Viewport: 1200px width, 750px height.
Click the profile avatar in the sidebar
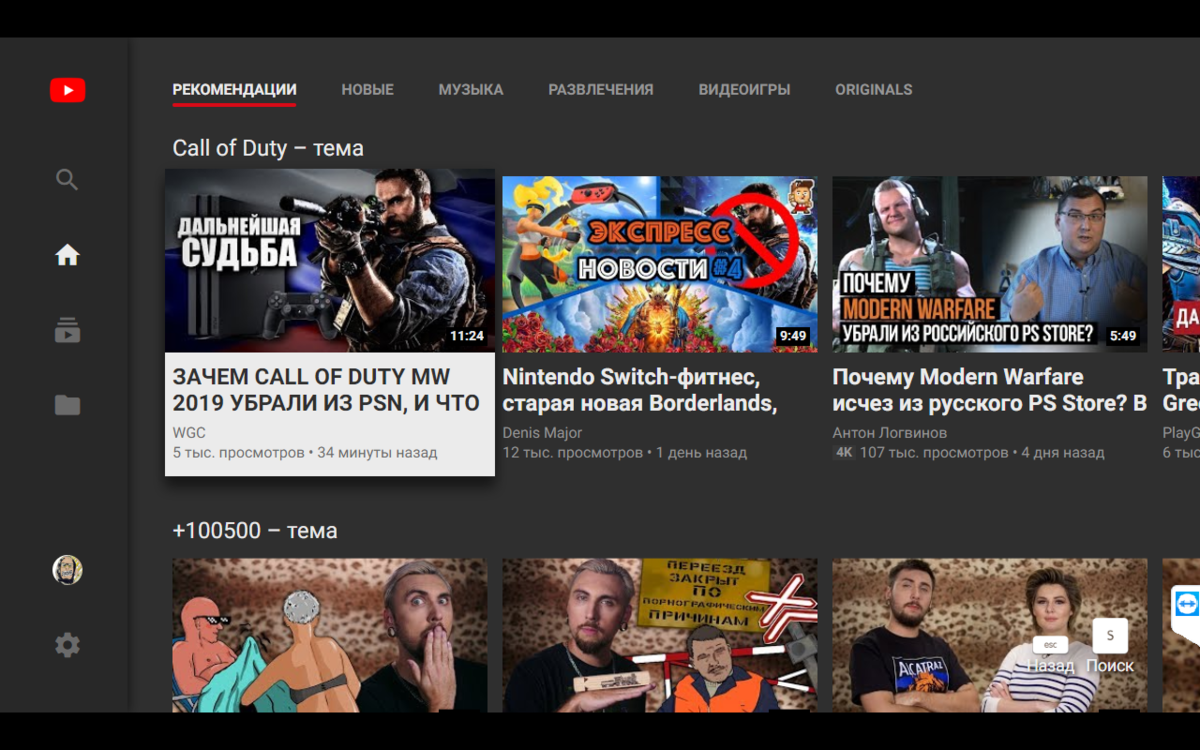tap(66, 571)
